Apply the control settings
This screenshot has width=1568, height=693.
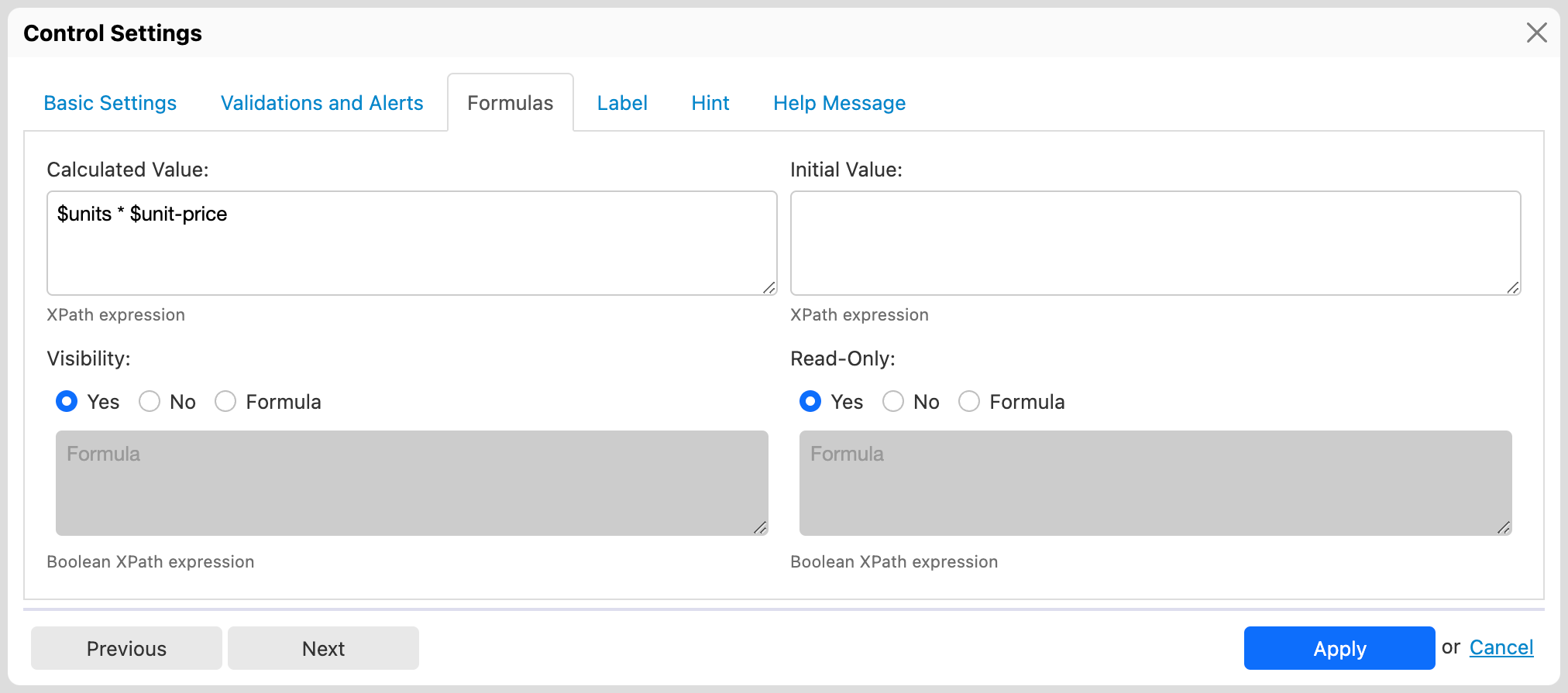pyautogui.click(x=1339, y=648)
